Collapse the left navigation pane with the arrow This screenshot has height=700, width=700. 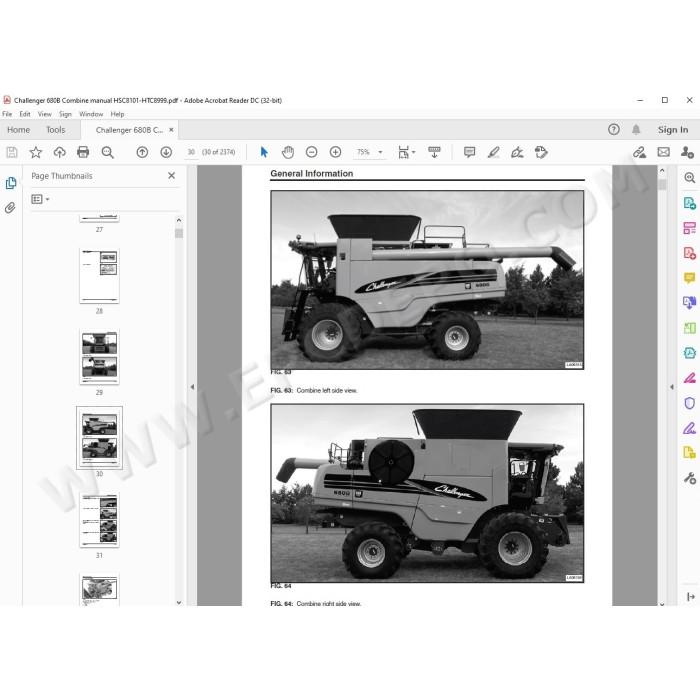tap(192, 387)
